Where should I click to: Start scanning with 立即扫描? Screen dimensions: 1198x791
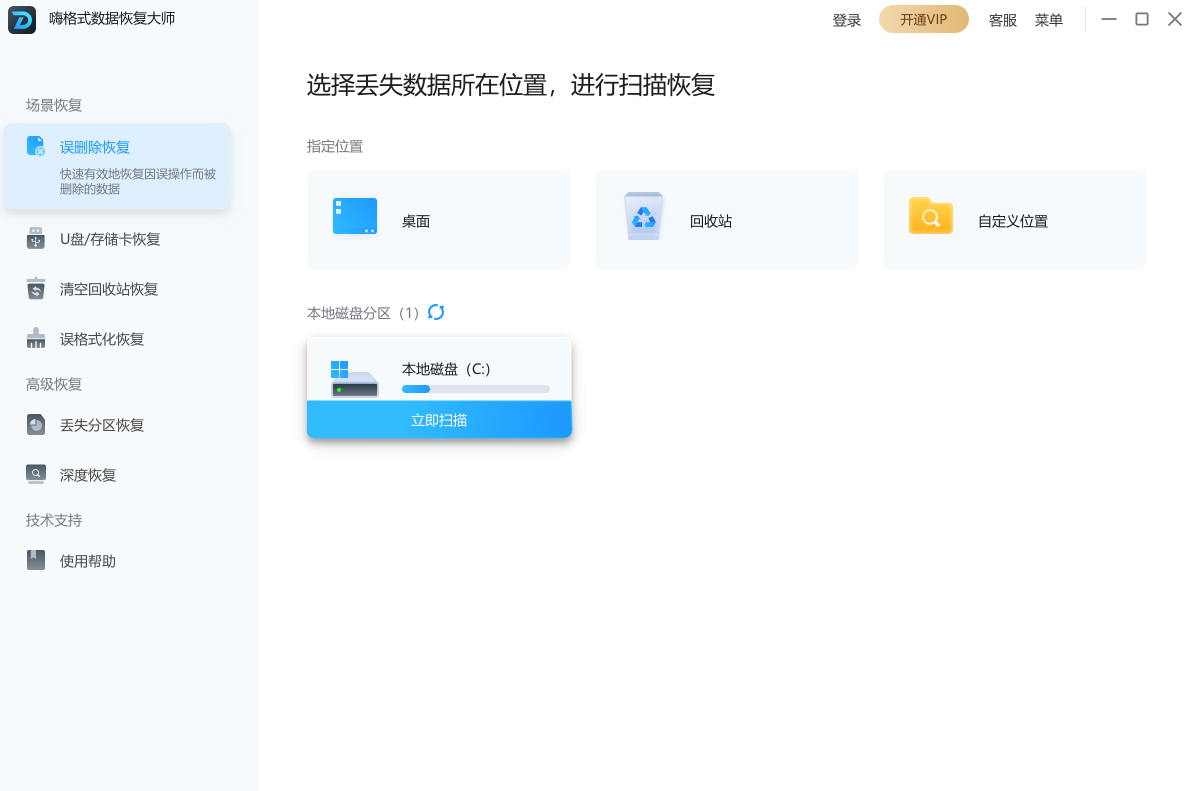pos(439,419)
